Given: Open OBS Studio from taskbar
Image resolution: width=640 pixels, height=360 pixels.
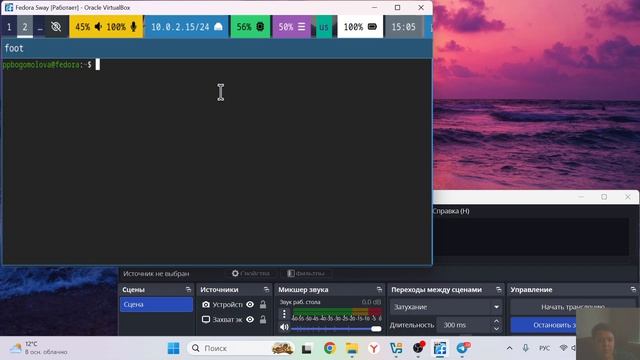Looking at the screenshot, I should point(418,348).
